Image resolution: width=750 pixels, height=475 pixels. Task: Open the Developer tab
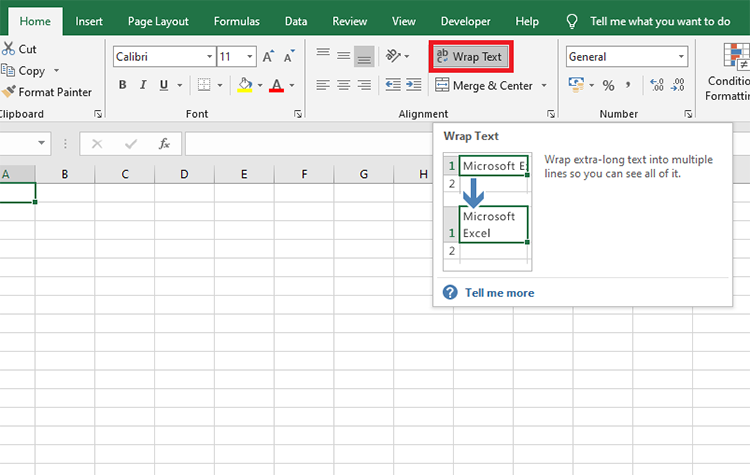pyautogui.click(x=465, y=22)
